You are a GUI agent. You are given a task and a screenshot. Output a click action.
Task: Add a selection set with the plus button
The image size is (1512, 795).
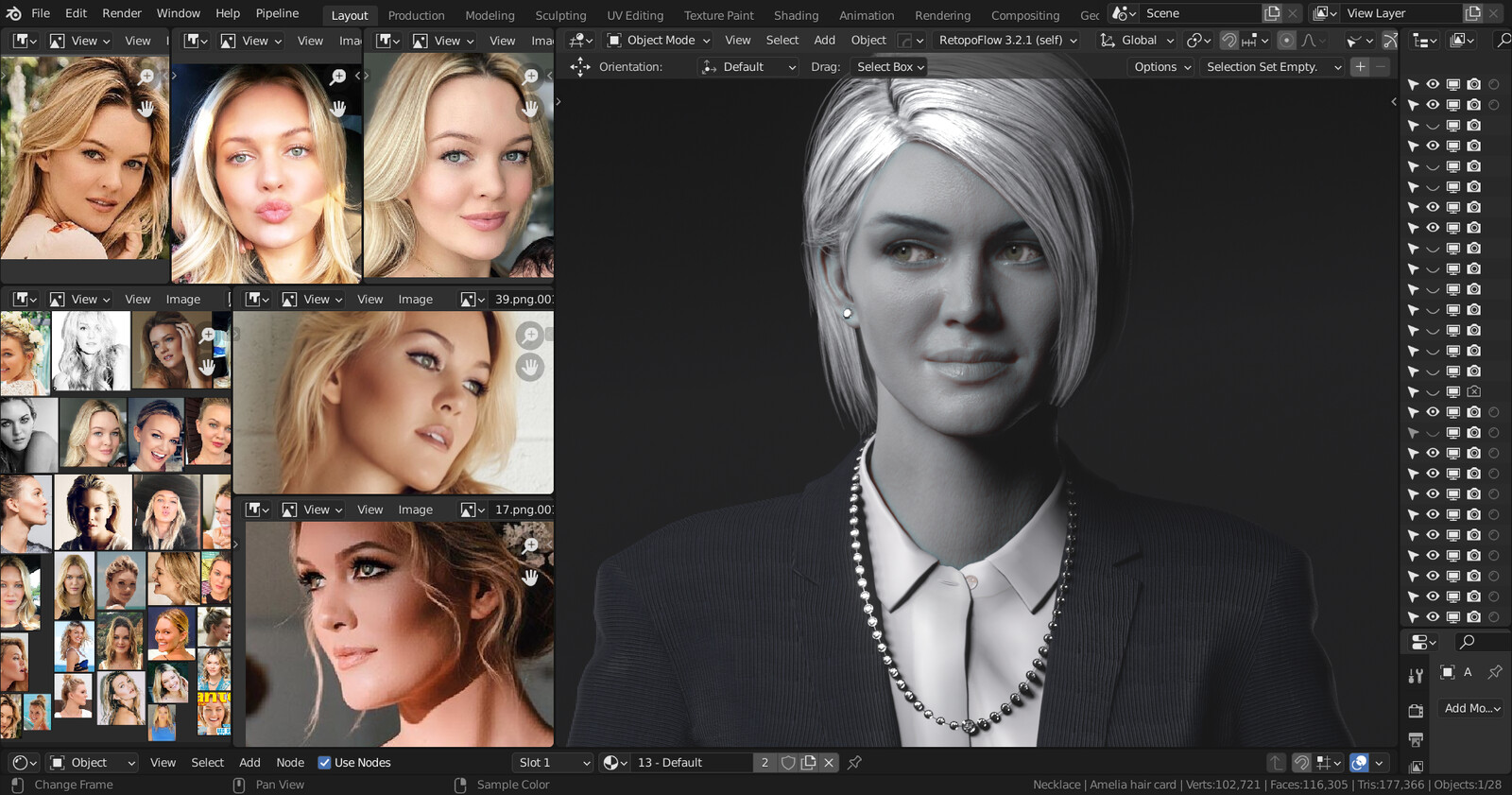[1360, 67]
